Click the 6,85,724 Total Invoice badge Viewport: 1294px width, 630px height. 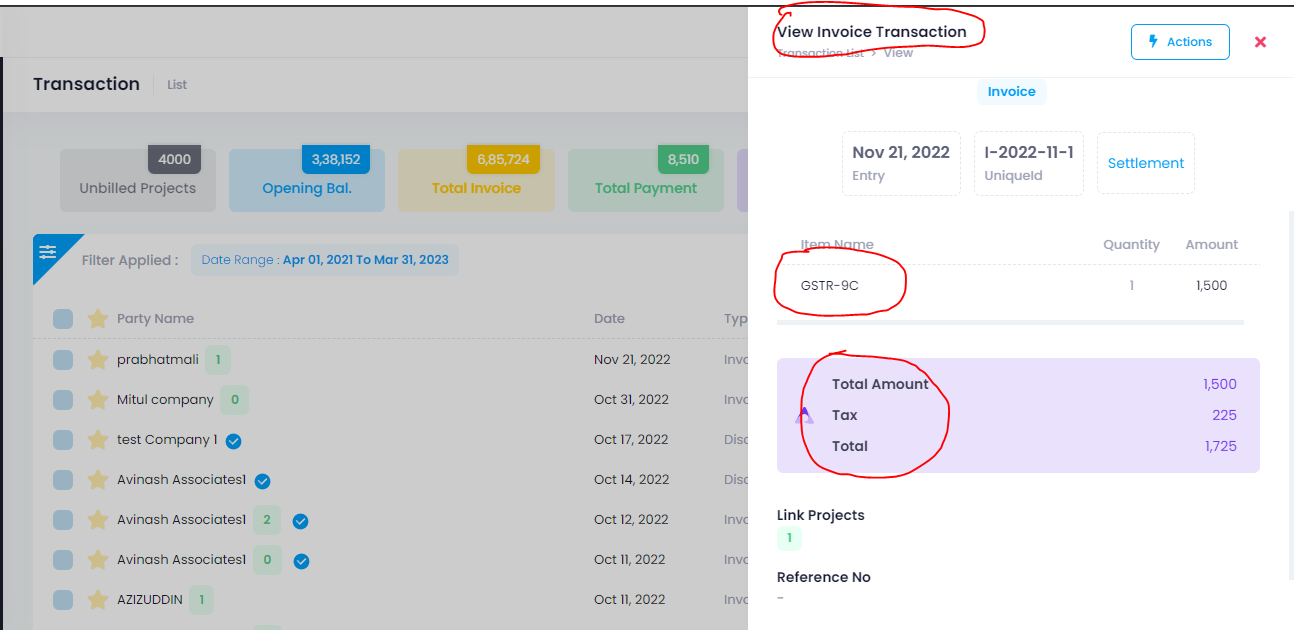point(503,159)
